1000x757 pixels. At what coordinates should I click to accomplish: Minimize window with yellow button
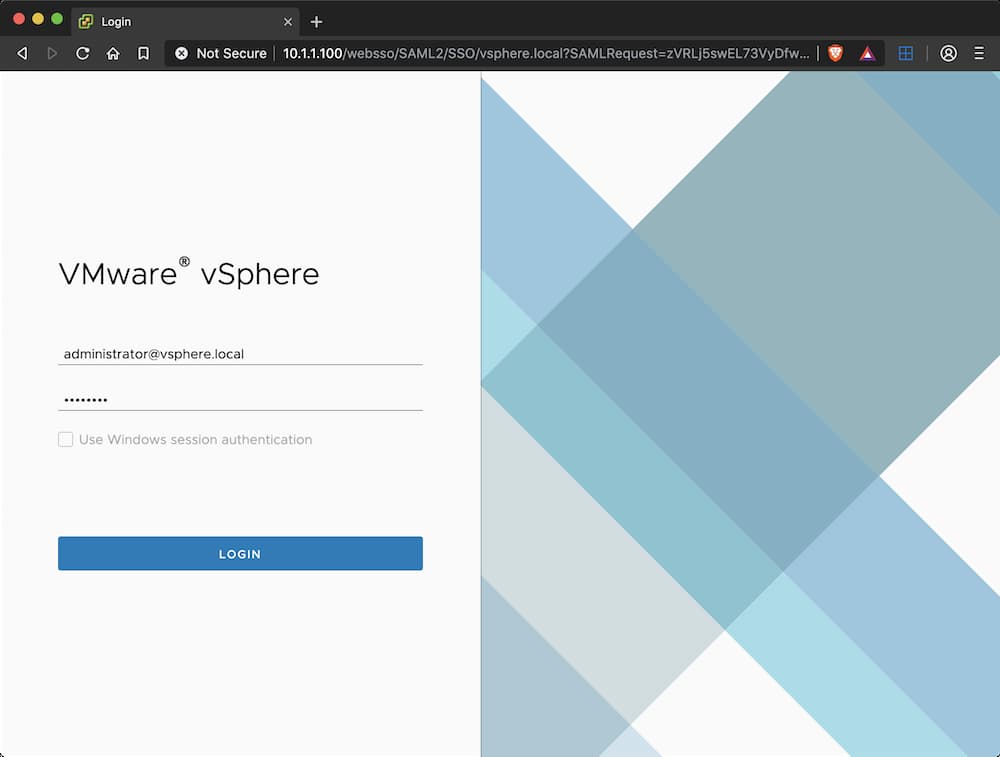coord(38,18)
